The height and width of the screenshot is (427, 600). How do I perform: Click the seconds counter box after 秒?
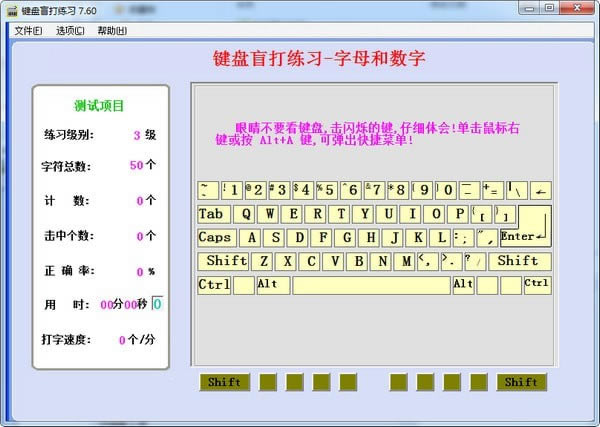coord(157,304)
